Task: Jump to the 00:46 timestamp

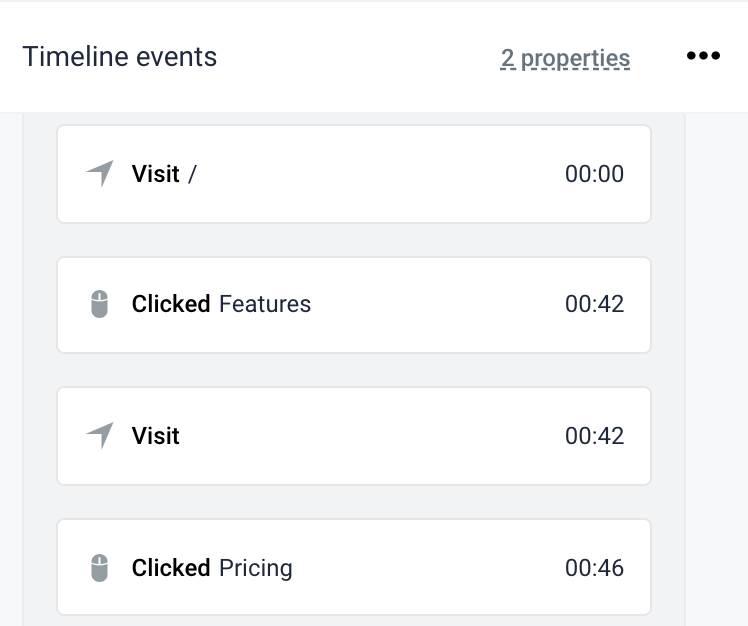Action: 594,568
